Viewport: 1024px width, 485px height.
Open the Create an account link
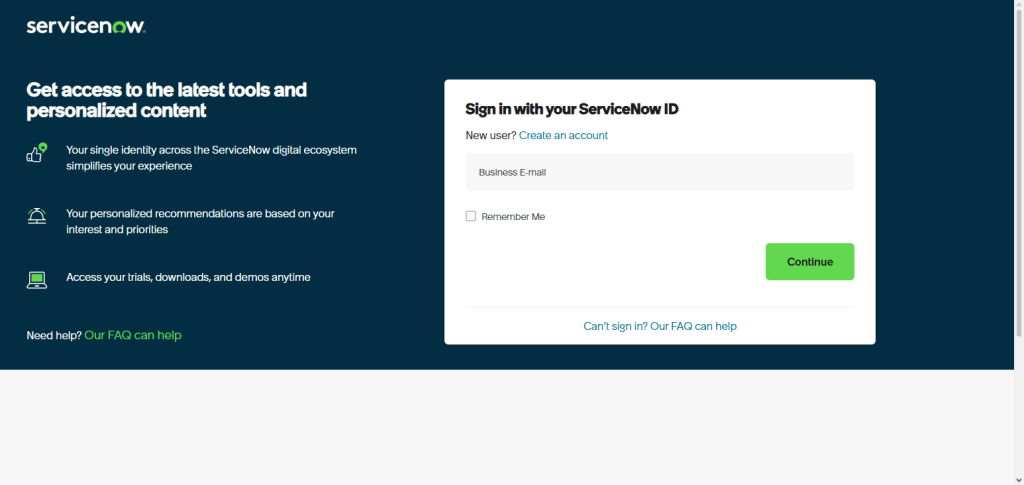pyautogui.click(x=564, y=135)
